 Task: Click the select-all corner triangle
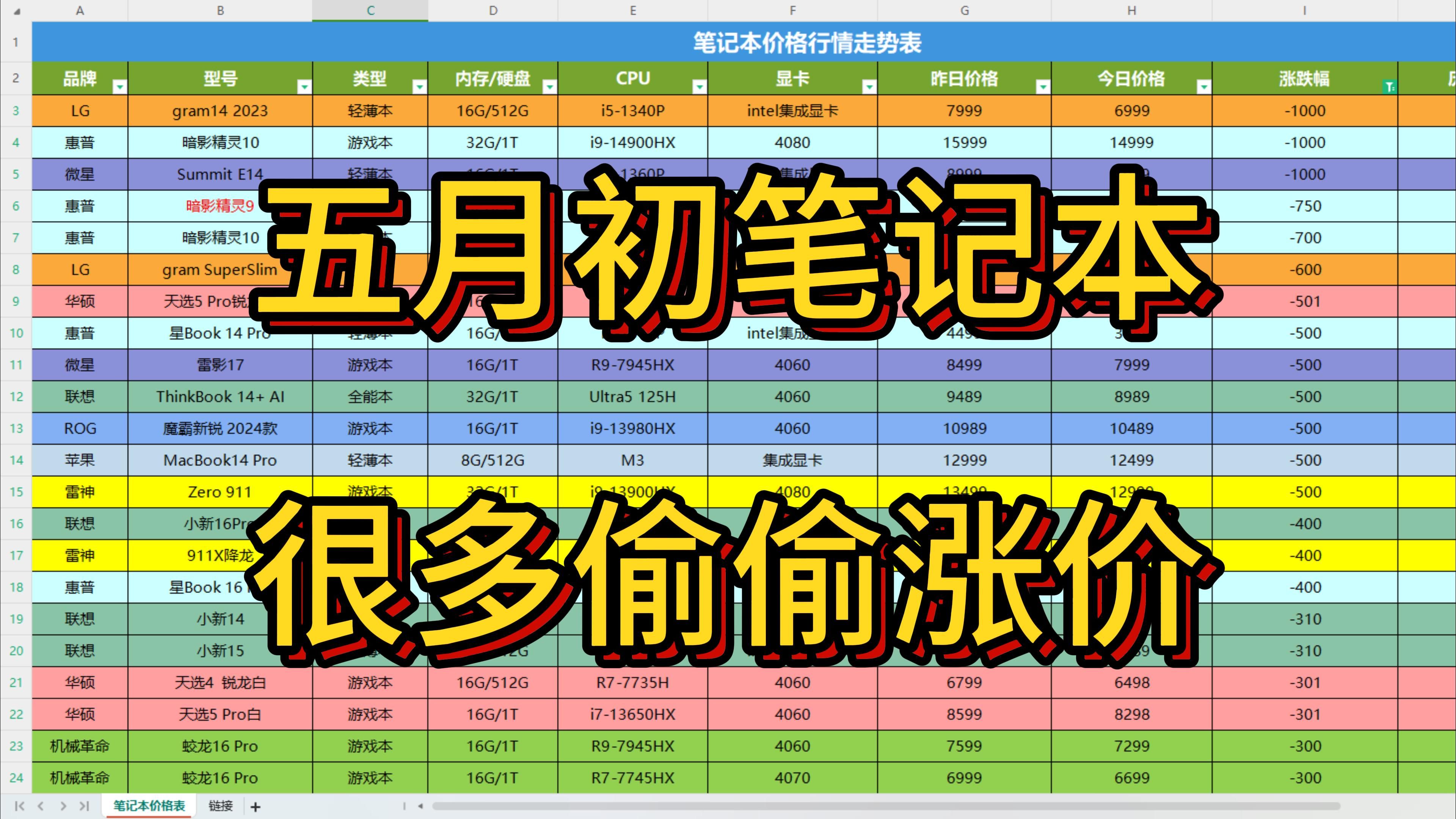17,11
